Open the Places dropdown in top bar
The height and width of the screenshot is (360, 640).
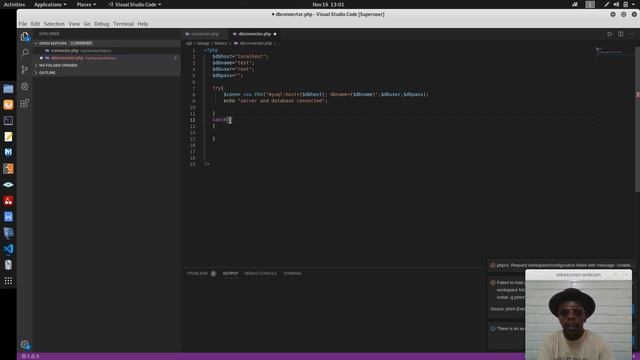86,4
